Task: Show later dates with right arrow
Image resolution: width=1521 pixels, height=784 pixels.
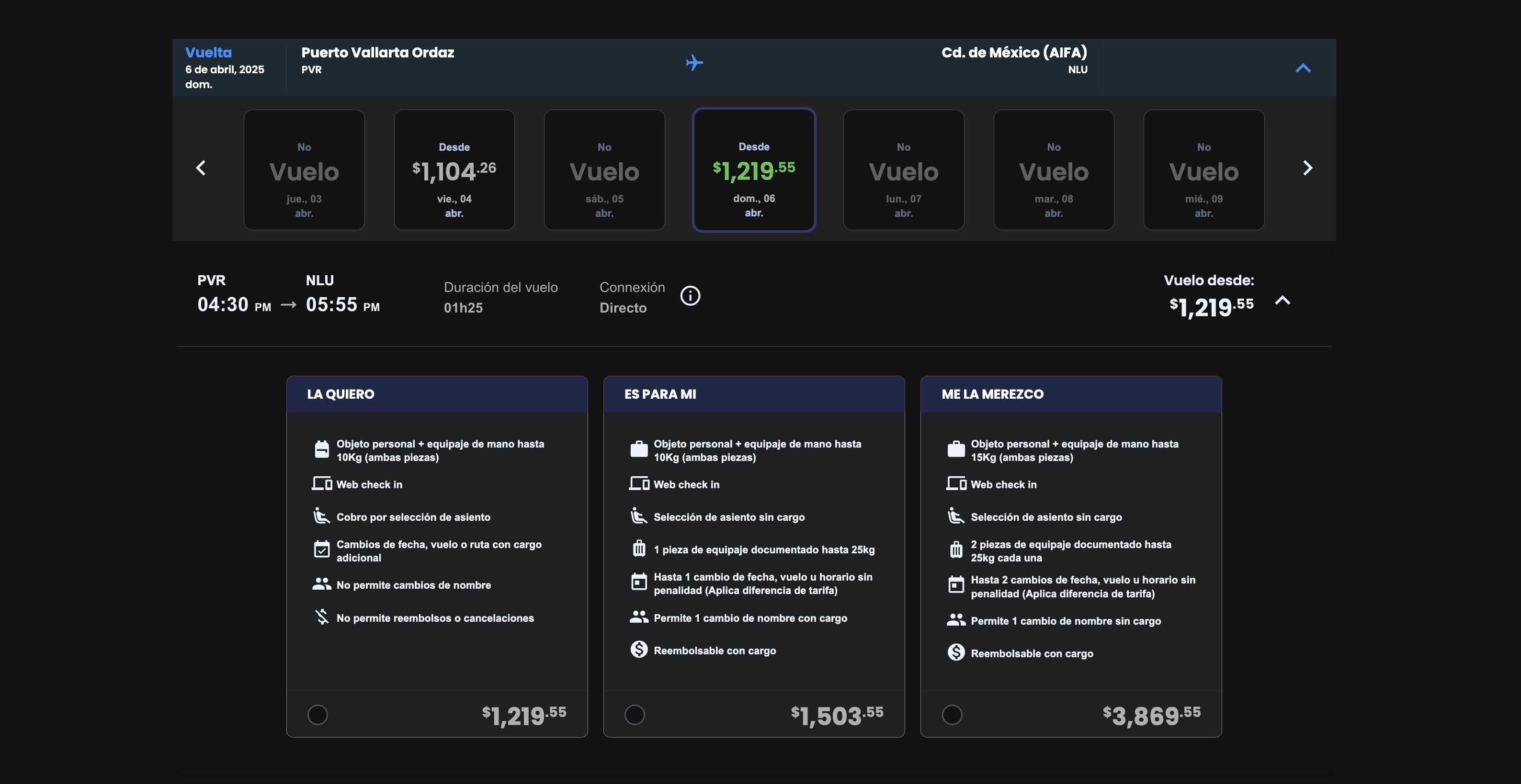Action: (1307, 168)
